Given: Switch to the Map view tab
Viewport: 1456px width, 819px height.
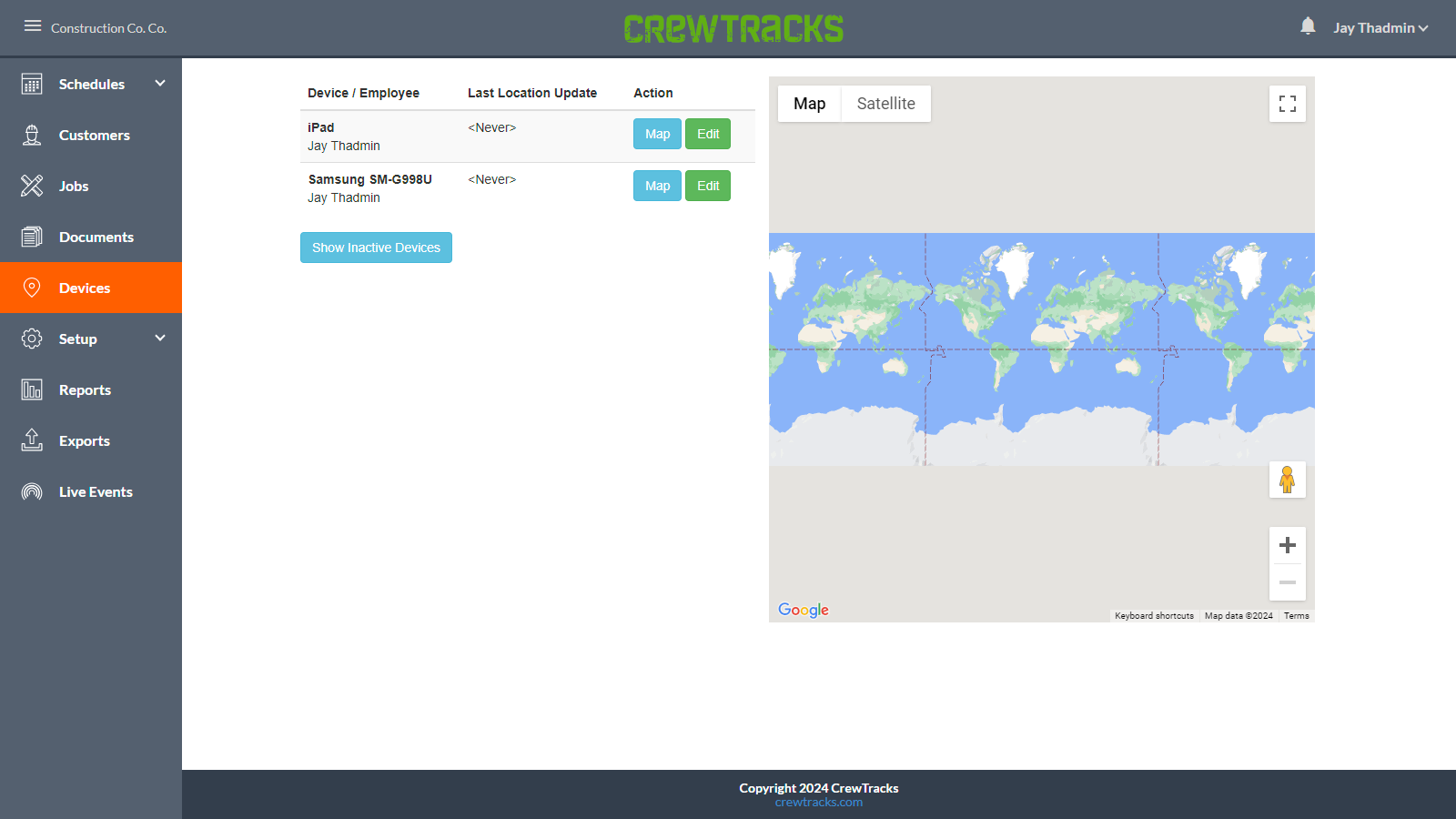Looking at the screenshot, I should 809,104.
